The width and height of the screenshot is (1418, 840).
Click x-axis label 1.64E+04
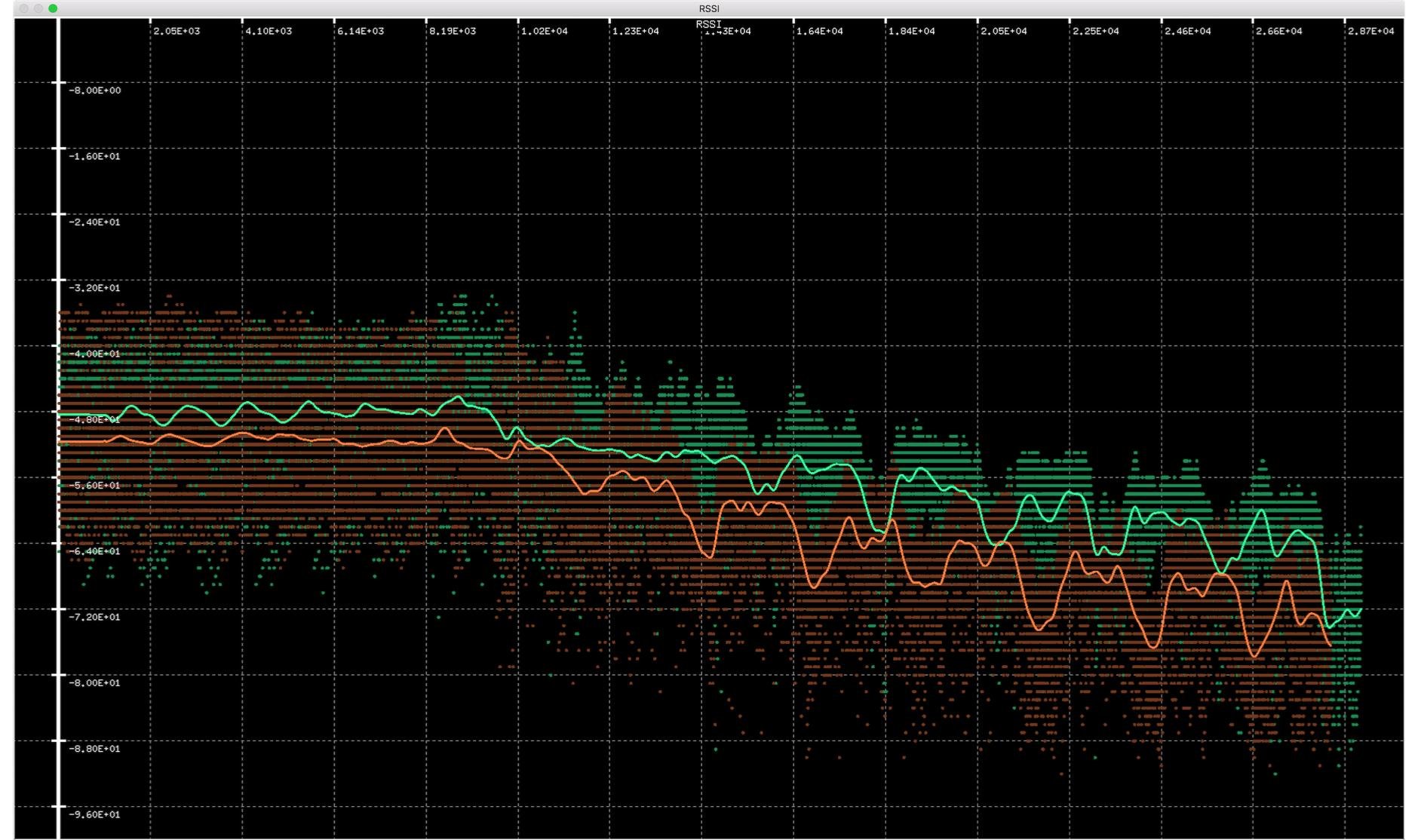click(820, 31)
